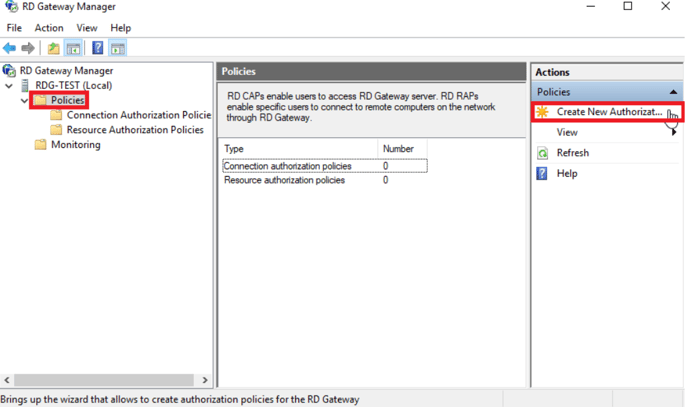
Task: Select Connection Authorization Policies tree item
Action: point(139,115)
